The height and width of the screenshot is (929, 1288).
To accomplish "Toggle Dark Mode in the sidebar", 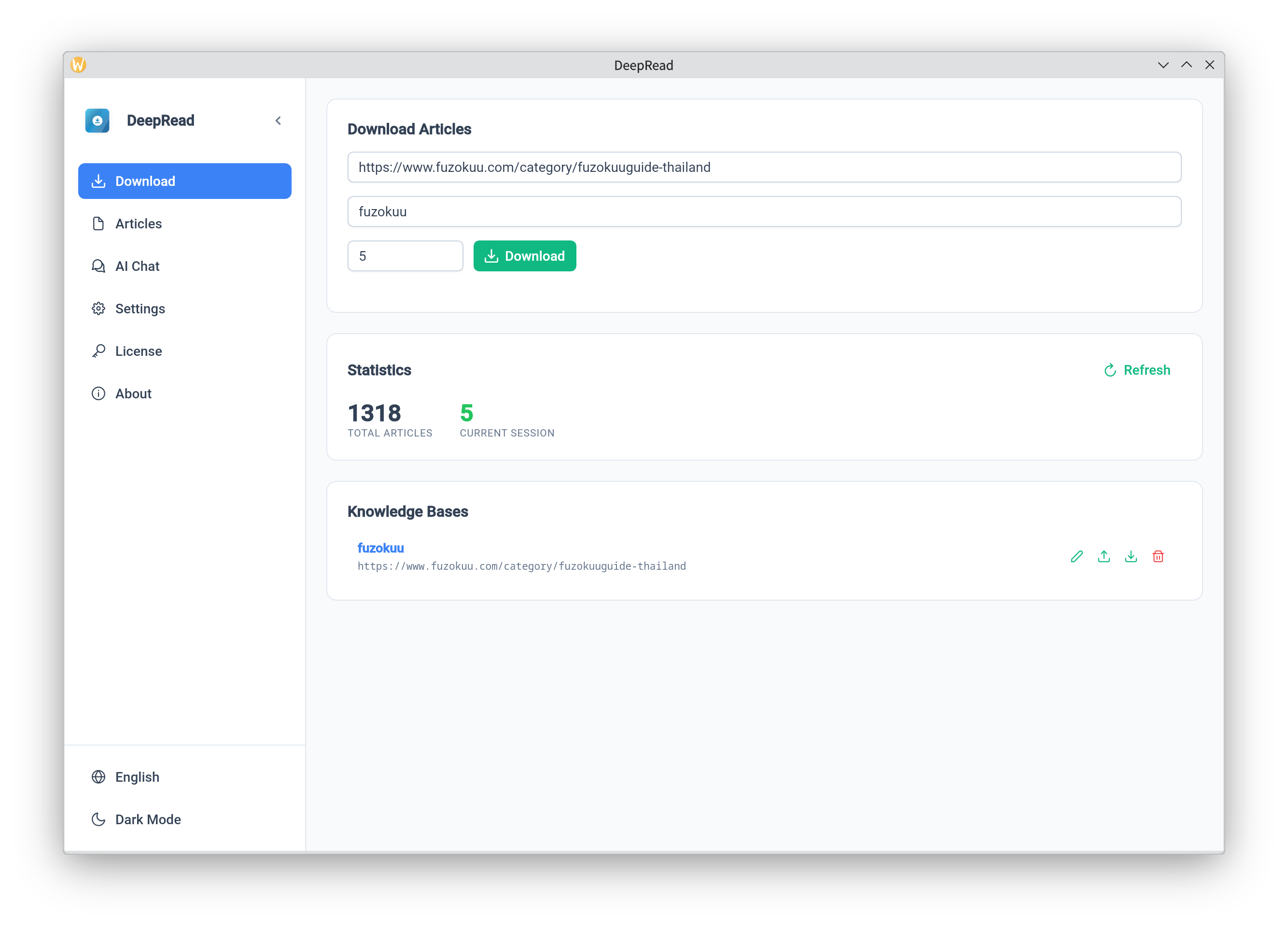I will coord(148,819).
